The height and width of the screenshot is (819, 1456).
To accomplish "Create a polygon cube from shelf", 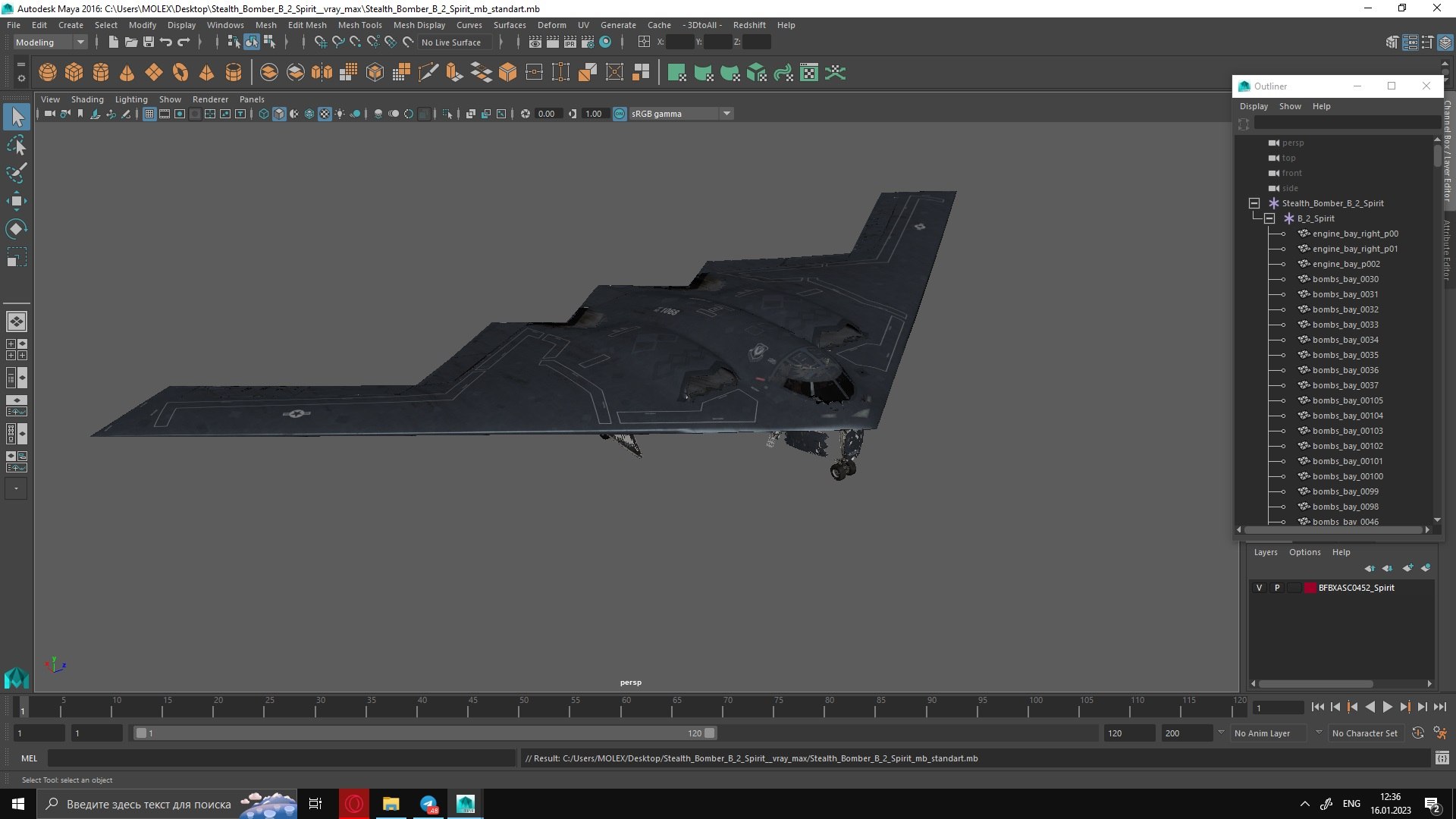I will pyautogui.click(x=74, y=73).
